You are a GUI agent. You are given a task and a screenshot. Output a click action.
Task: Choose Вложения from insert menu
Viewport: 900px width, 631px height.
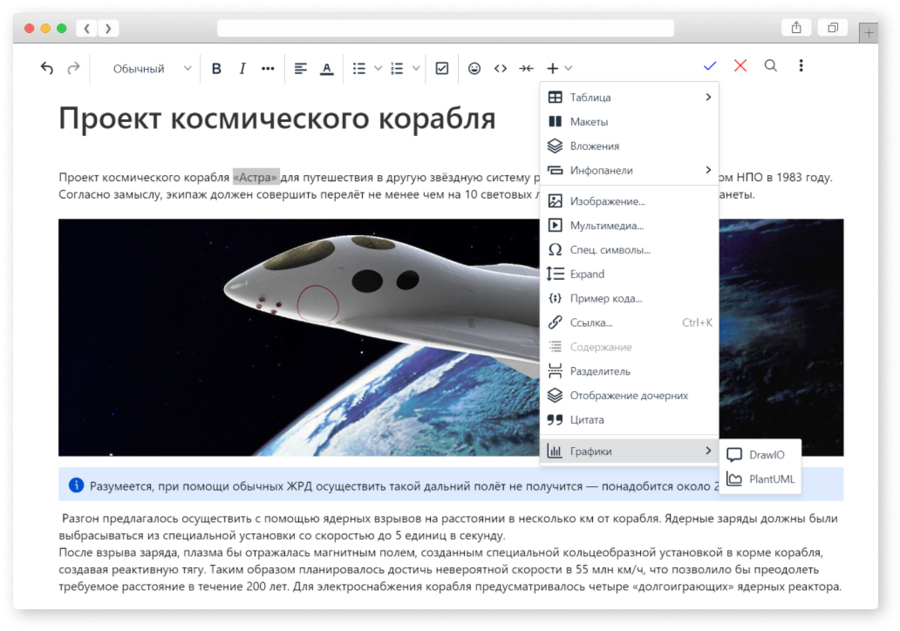(x=630, y=146)
